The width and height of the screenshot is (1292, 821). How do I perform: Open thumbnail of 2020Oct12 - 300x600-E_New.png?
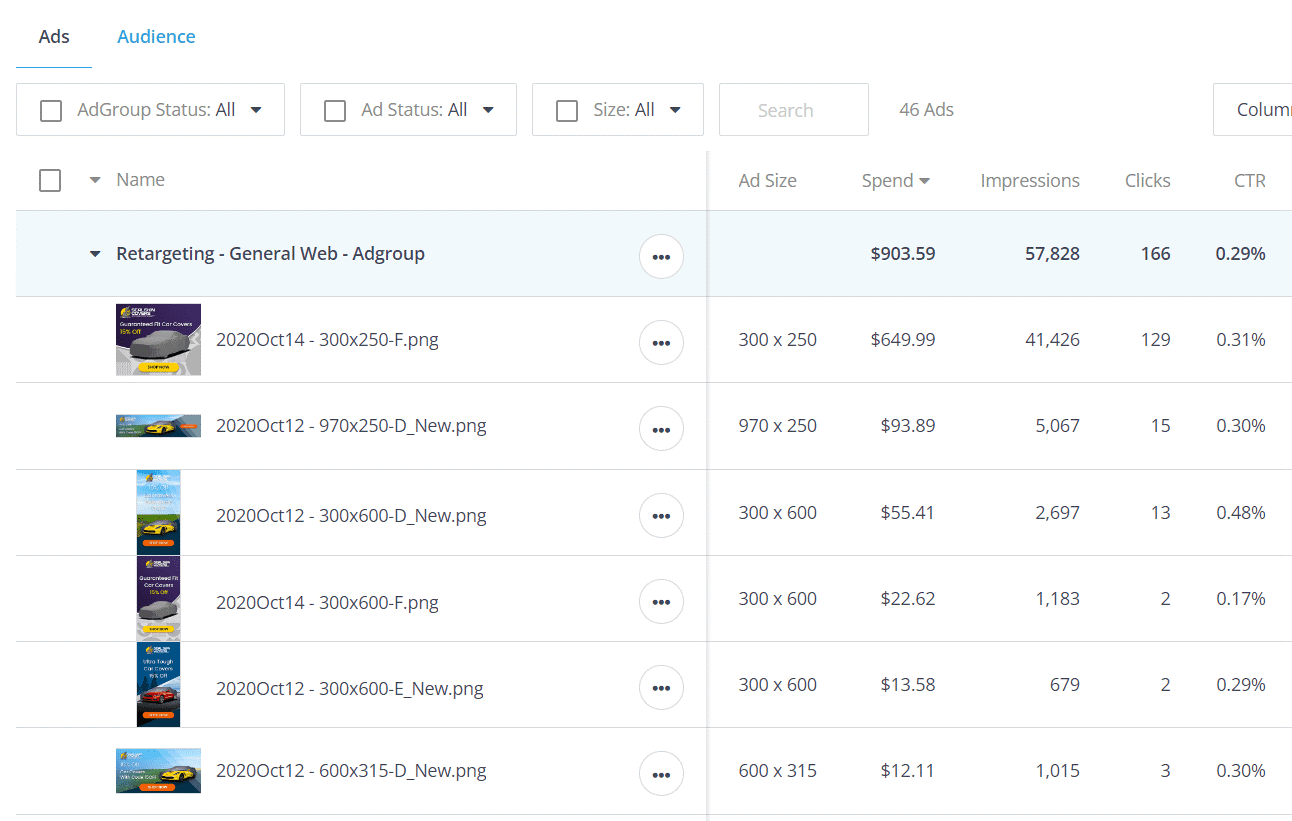tap(158, 684)
